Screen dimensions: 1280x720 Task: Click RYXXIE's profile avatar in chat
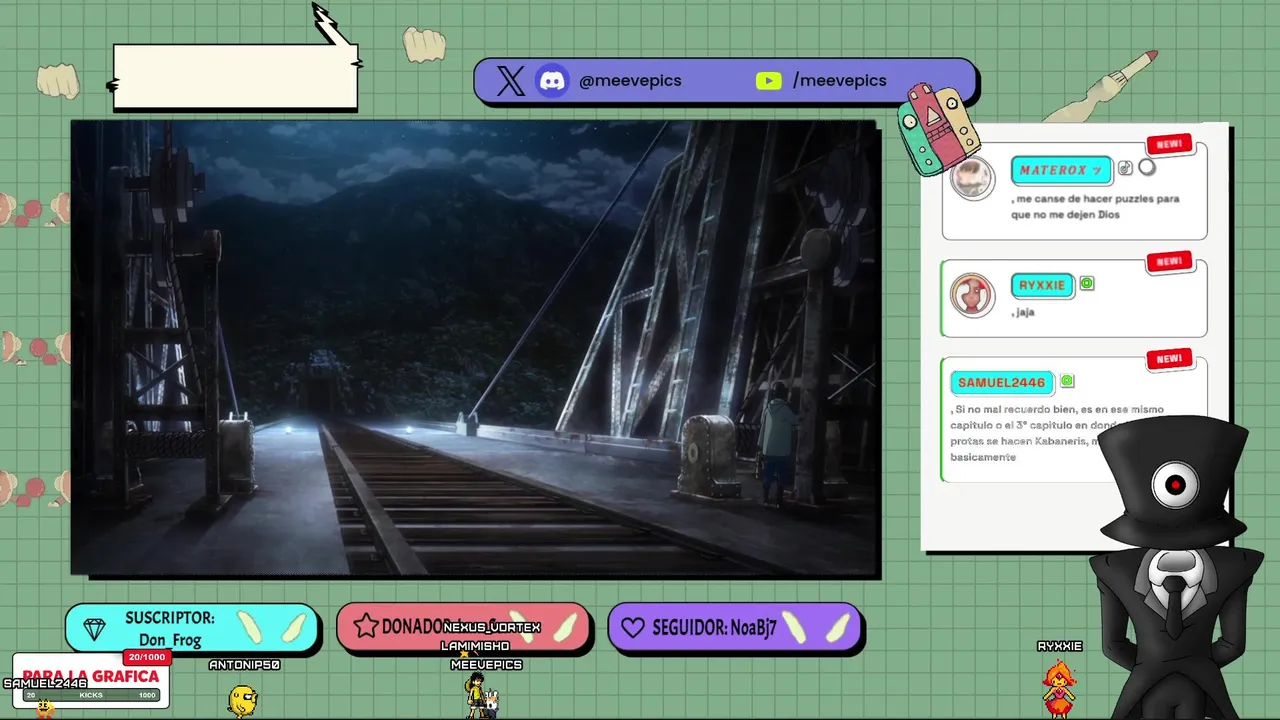coord(972,295)
